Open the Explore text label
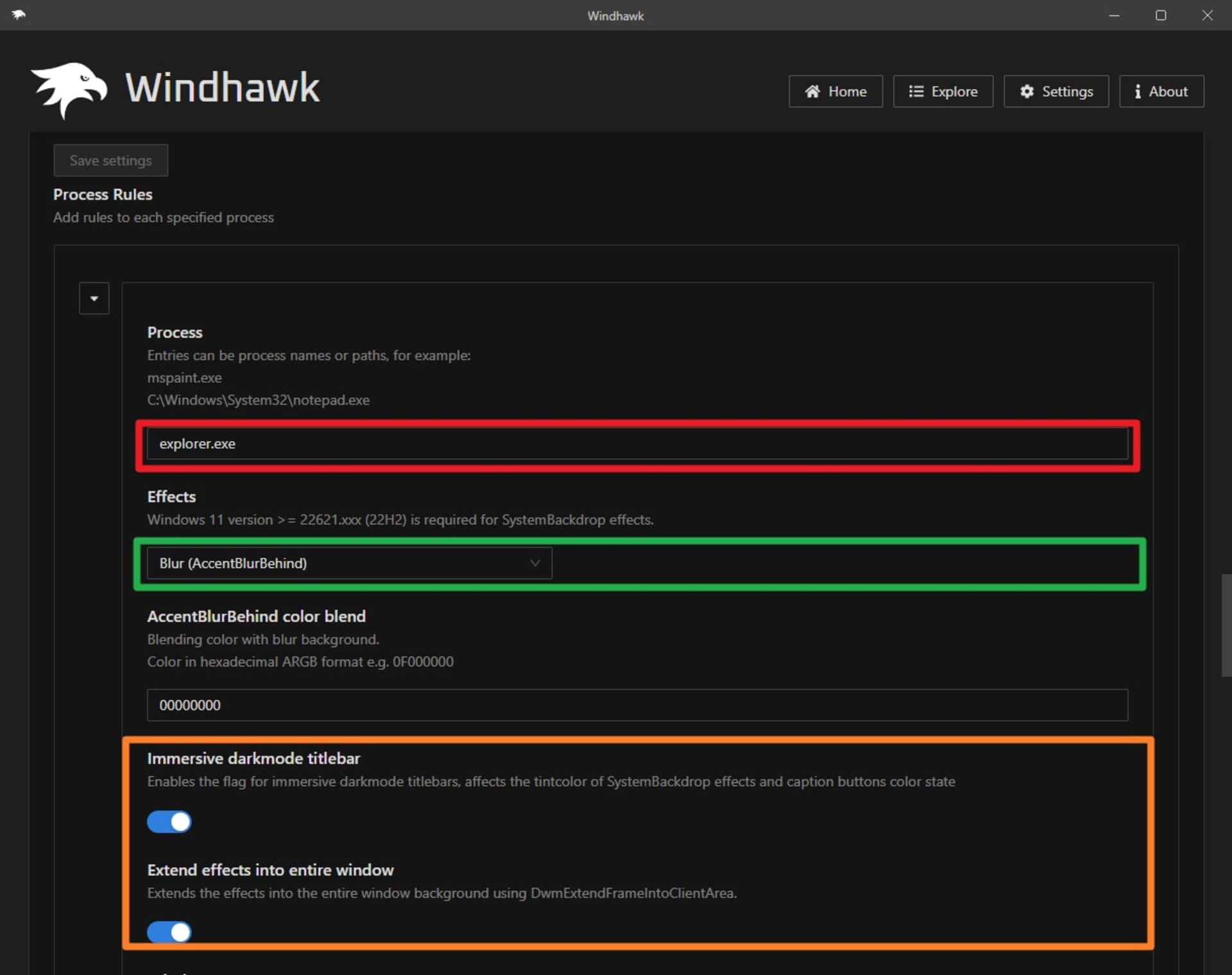This screenshot has width=1232, height=975. [x=954, y=91]
